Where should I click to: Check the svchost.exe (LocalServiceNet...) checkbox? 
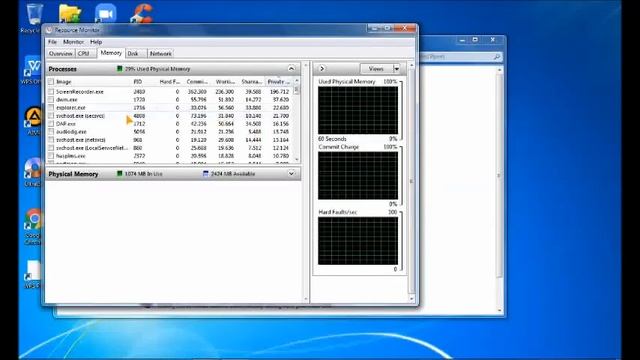[51, 148]
